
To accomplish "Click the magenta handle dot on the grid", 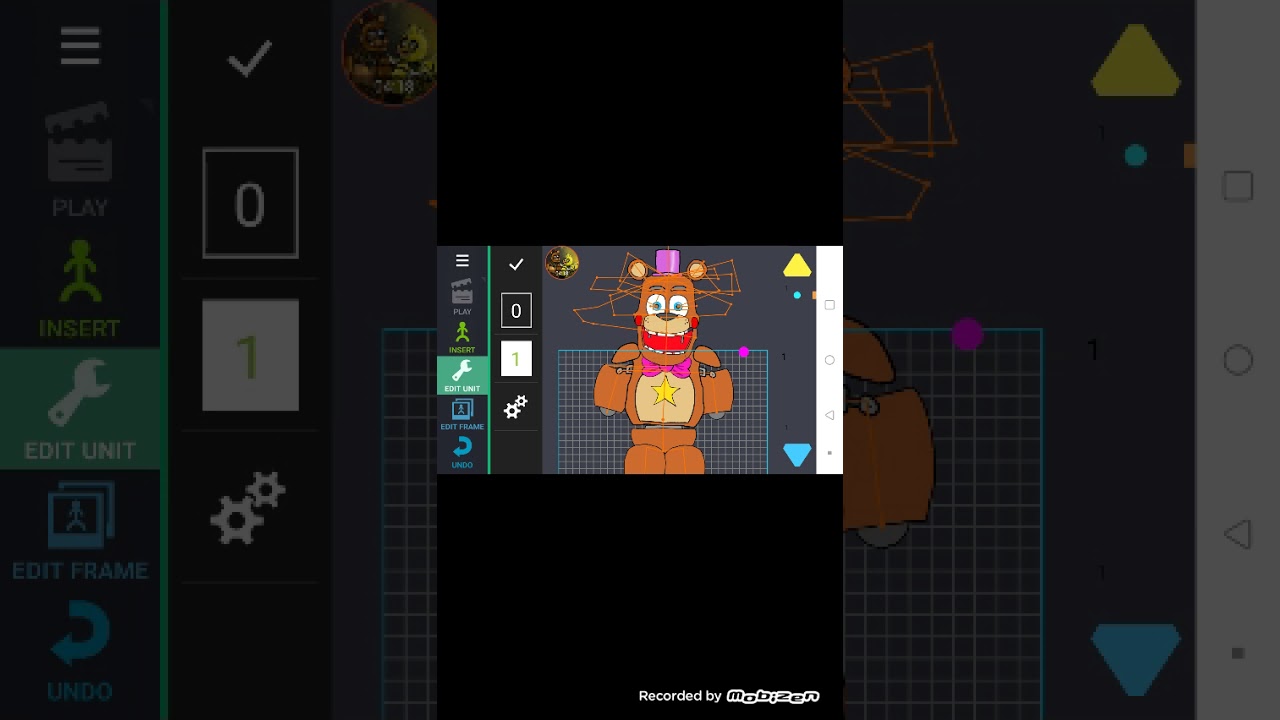I will click(x=743, y=352).
